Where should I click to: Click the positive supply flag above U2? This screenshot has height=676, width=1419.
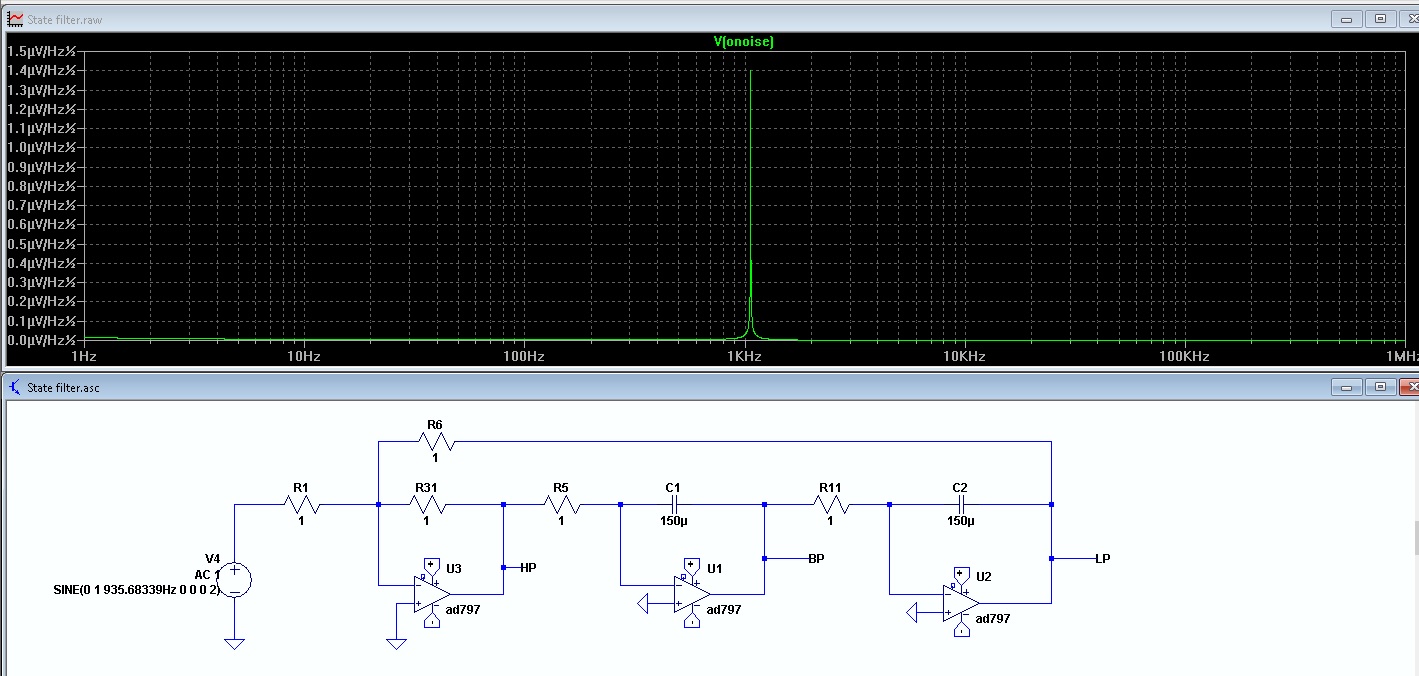(961, 576)
